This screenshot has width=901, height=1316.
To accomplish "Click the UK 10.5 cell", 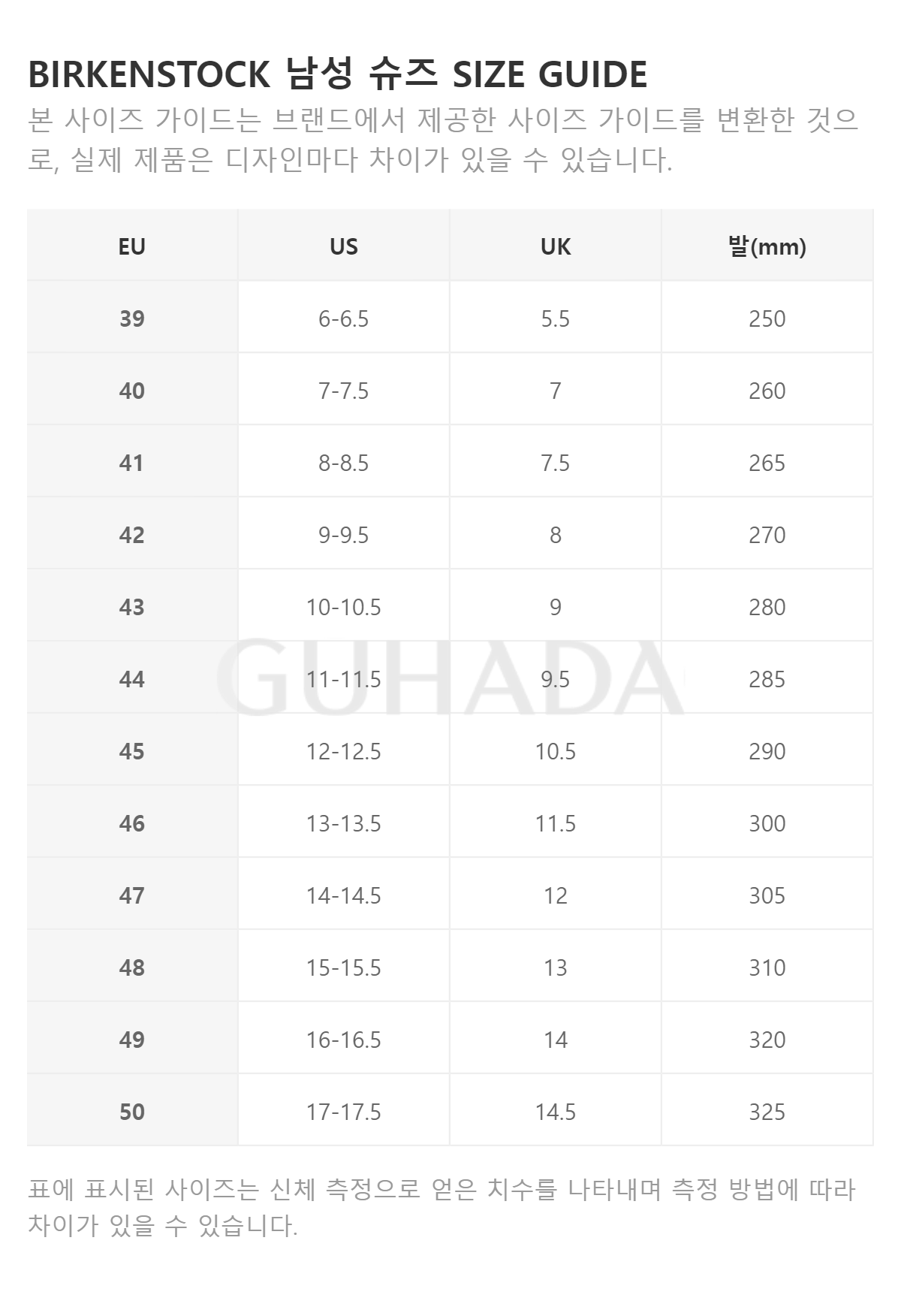I will coord(556,750).
